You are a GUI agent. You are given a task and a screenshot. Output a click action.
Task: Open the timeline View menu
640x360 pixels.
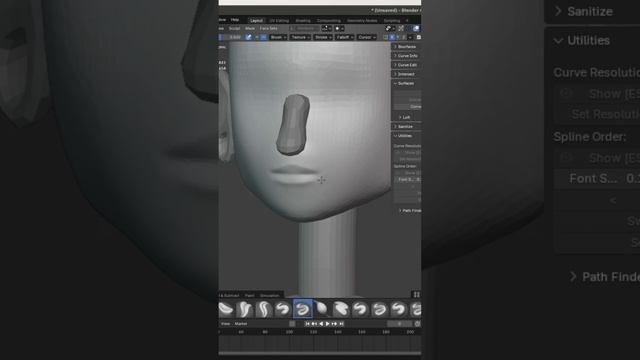click(225, 324)
